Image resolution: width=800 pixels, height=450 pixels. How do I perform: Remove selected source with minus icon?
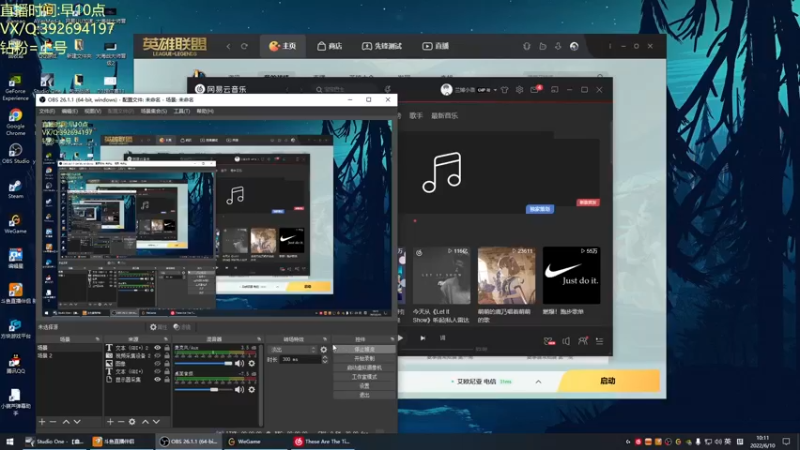click(x=121, y=422)
